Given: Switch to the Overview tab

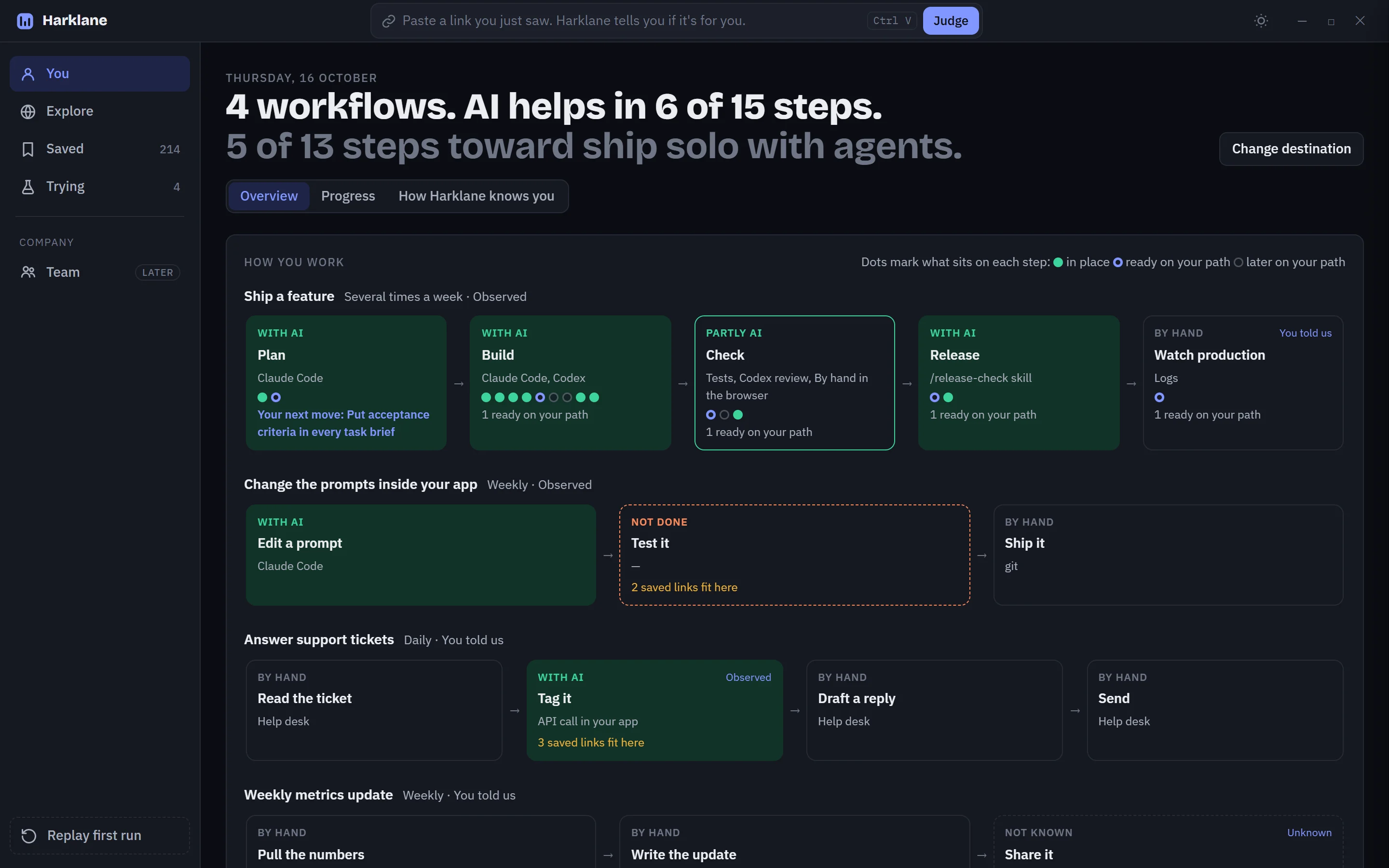Looking at the screenshot, I should (269, 196).
